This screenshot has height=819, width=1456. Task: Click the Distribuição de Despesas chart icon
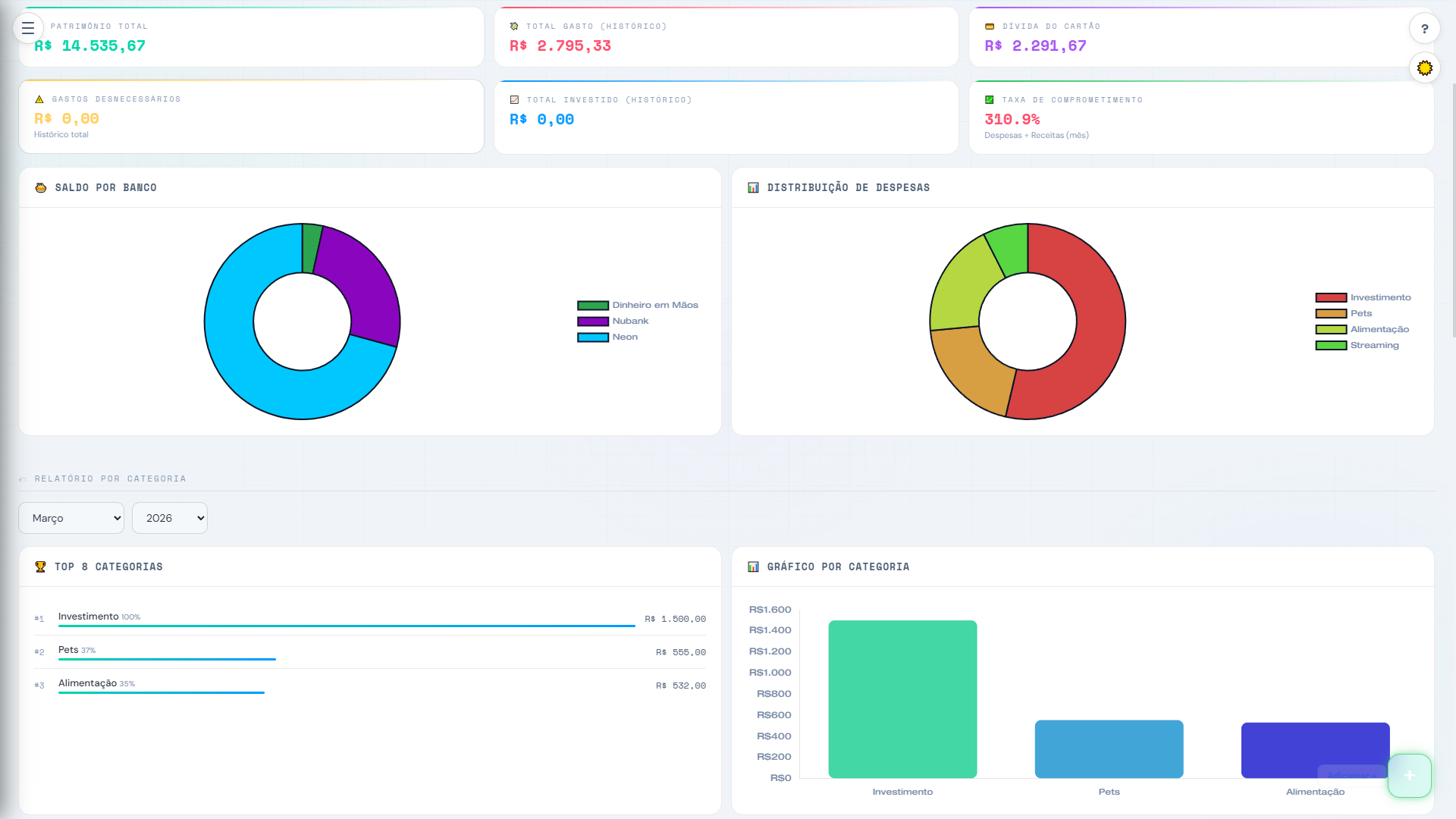click(x=753, y=187)
